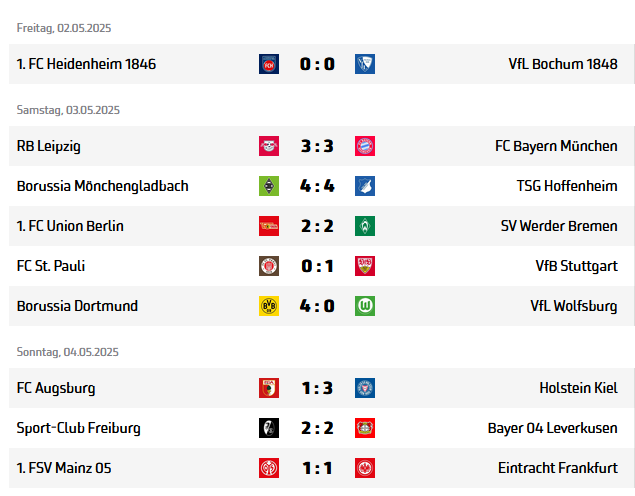Click the Sport-Club Freiburg crest
This screenshot has width=635, height=496.
point(268,428)
